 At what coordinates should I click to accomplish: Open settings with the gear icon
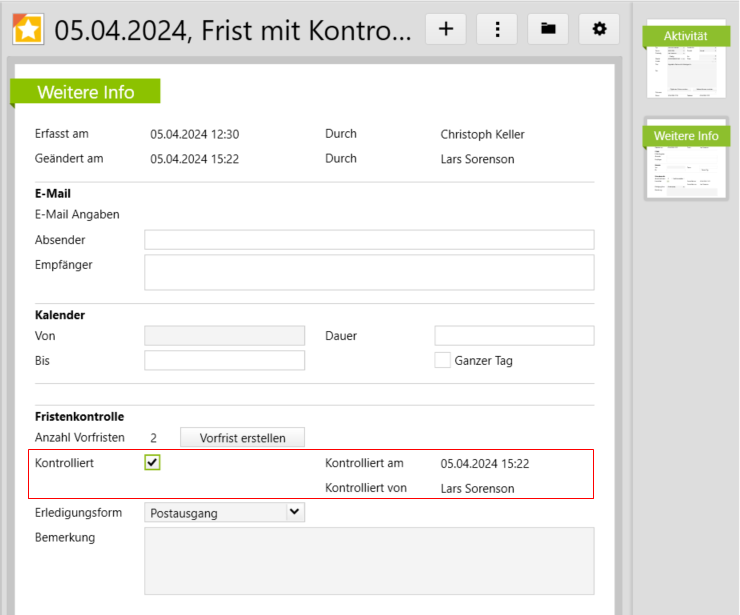tap(599, 29)
